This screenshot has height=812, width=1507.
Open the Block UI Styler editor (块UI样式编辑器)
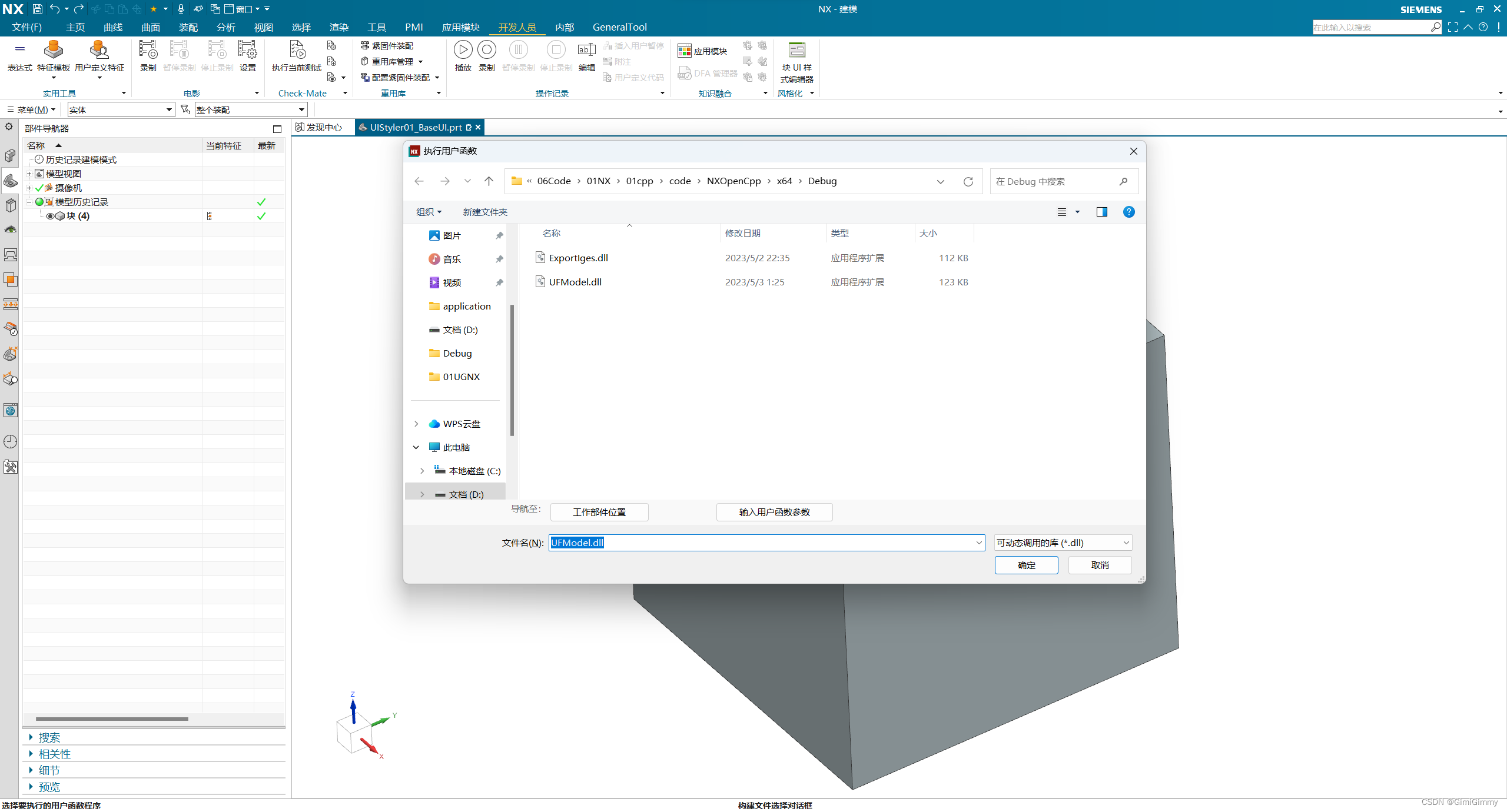(796, 62)
